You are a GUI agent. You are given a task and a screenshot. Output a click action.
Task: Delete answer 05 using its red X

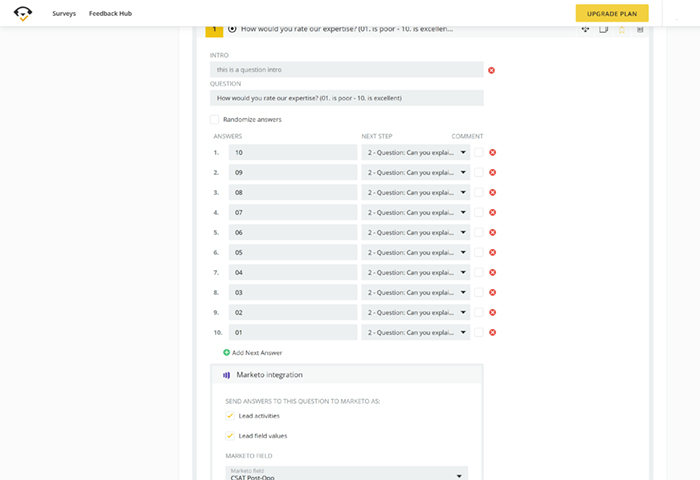(x=492, y=252)
